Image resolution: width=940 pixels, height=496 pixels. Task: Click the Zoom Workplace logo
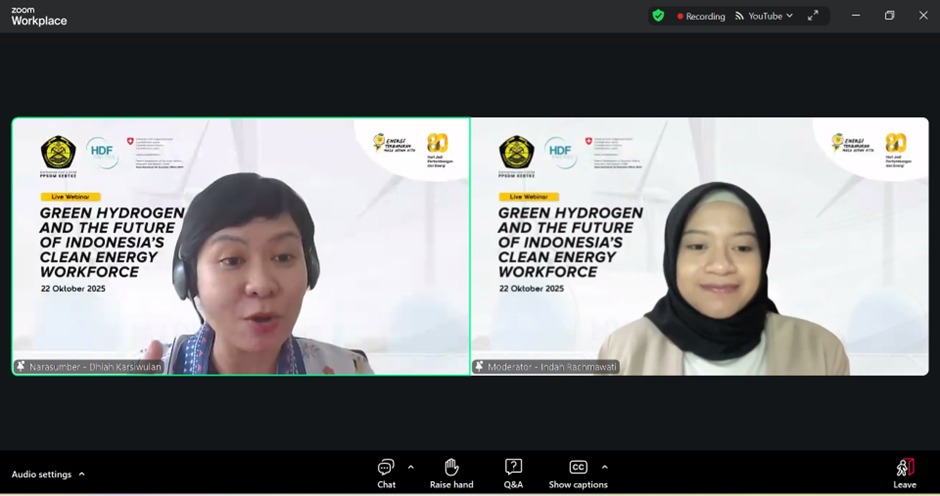(x=38, y=16)
